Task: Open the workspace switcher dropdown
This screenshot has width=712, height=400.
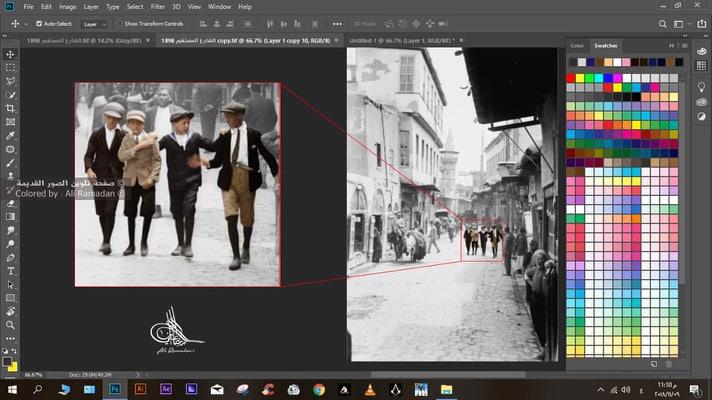Action: (679, 22)
